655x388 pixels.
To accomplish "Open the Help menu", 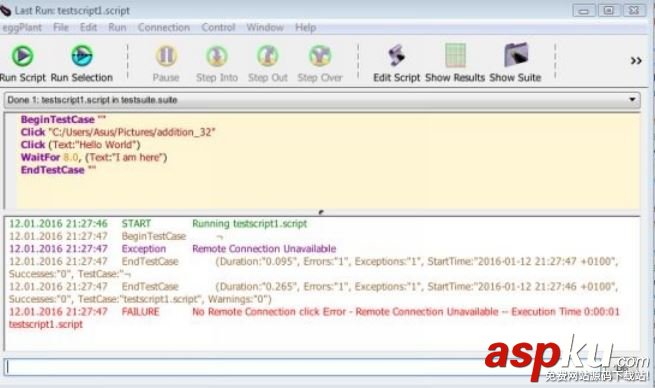I will pos(305,28).
